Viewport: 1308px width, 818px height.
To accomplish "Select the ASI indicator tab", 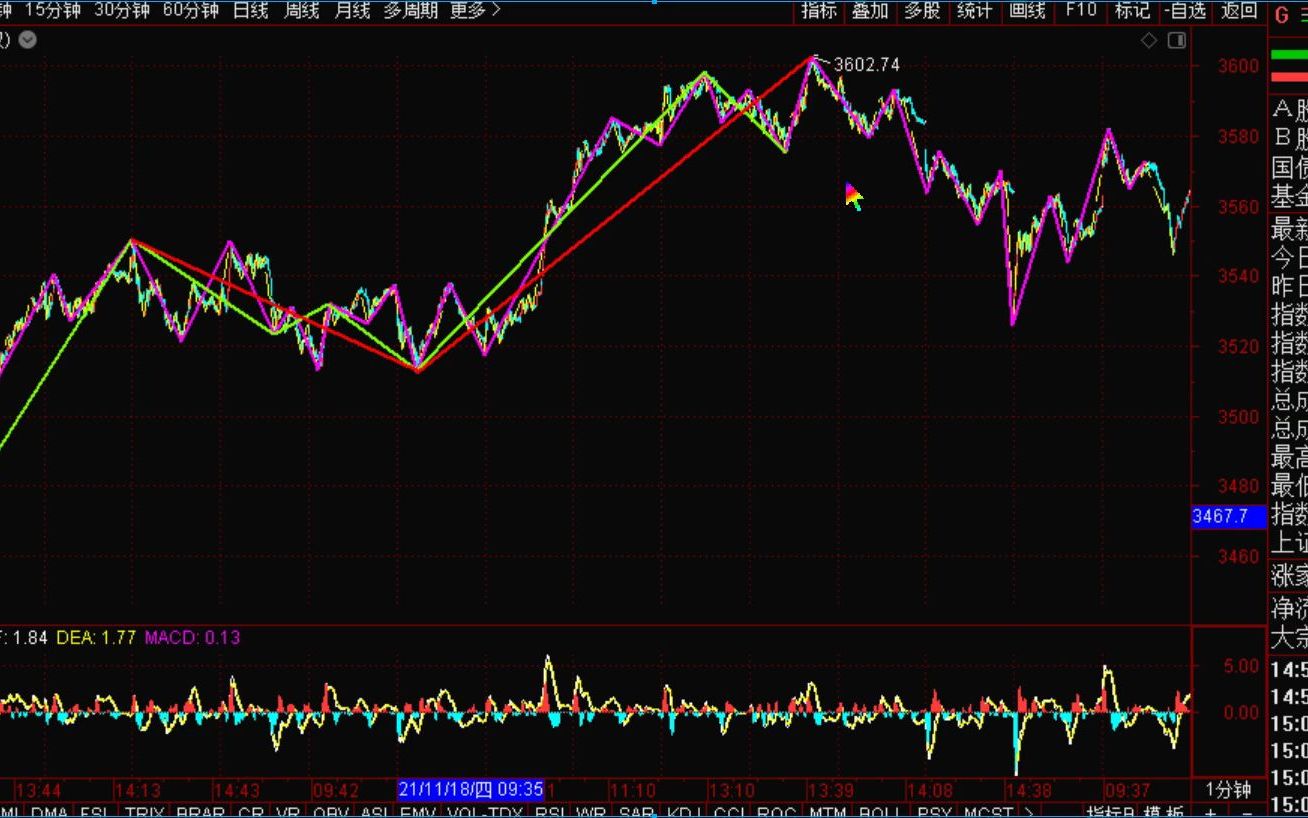I will coord(375,813).
